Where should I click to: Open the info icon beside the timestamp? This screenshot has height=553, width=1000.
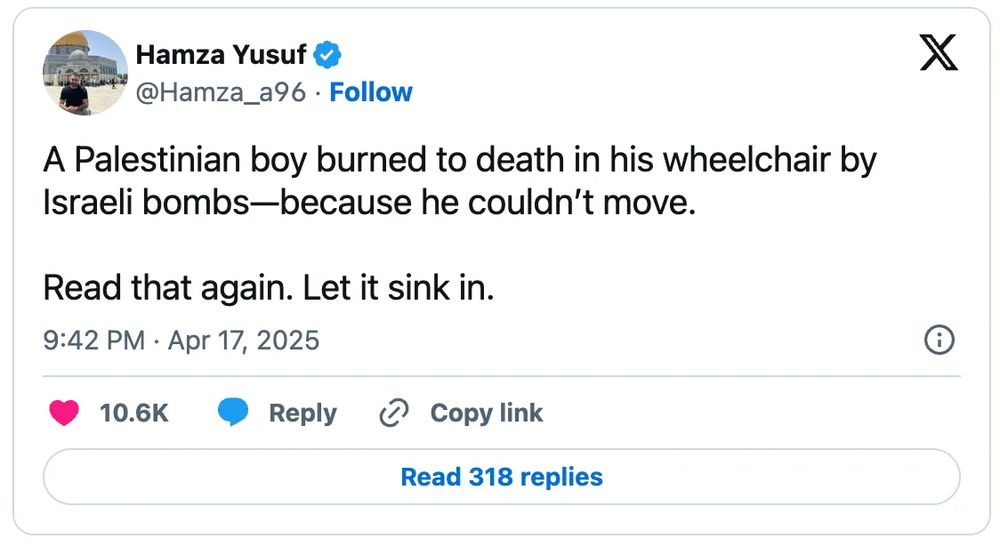point(938,340)
